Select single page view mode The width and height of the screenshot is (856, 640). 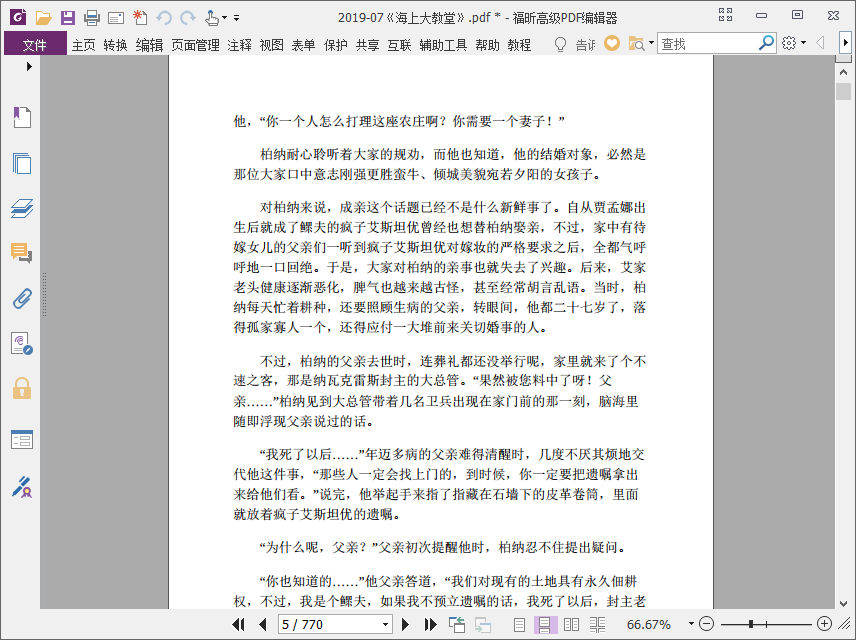pyautogui.click(x=519, y=624)
